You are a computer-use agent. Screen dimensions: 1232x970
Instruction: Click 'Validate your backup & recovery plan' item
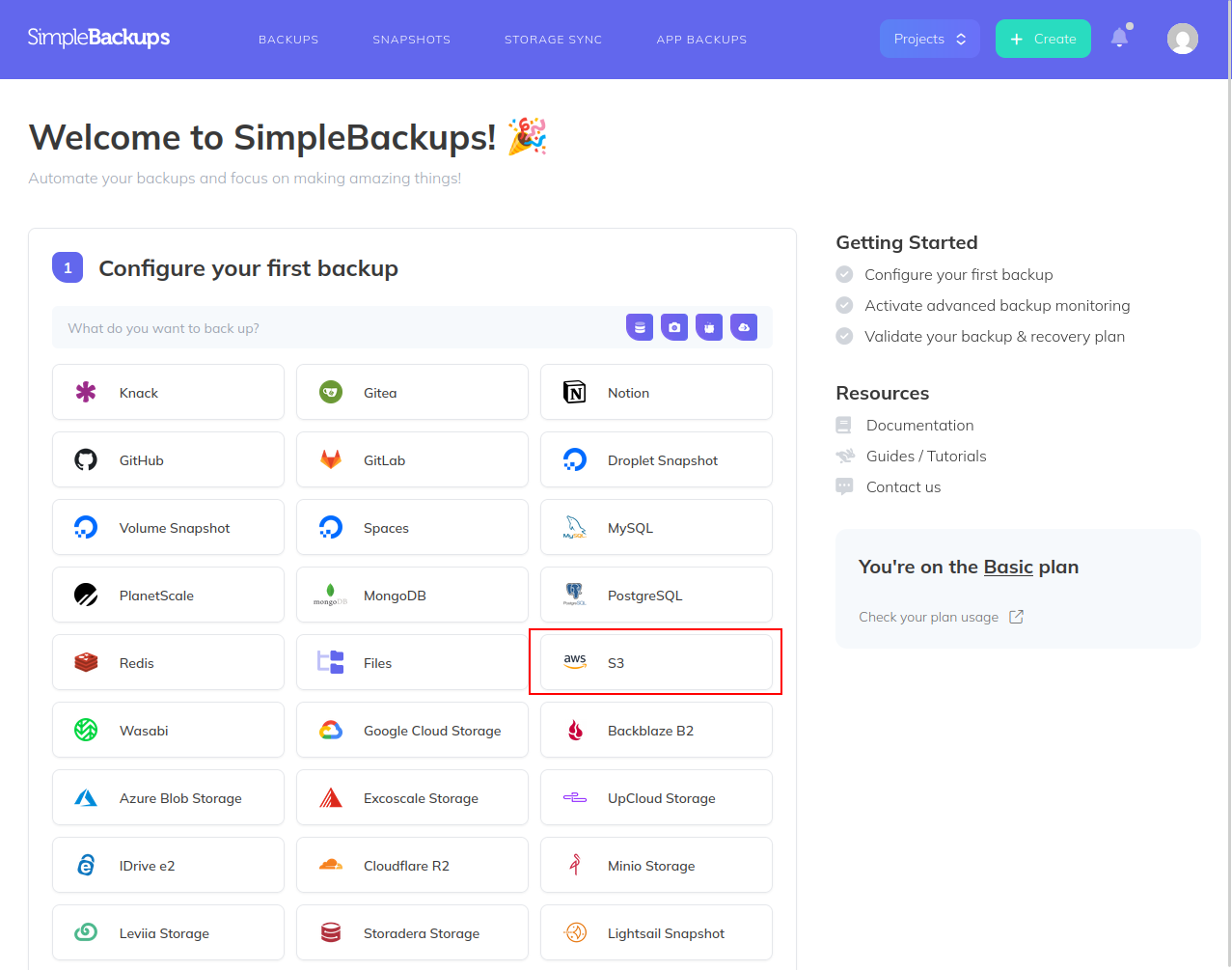995,336
